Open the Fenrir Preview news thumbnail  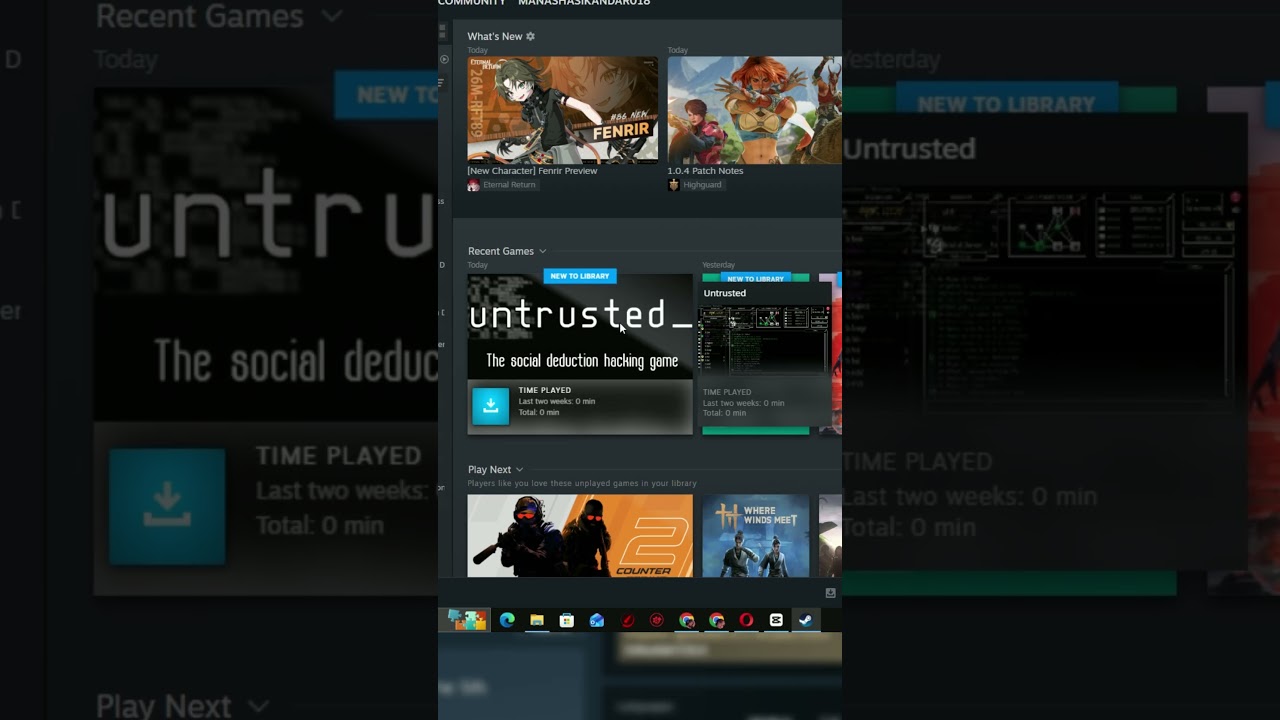562,110
